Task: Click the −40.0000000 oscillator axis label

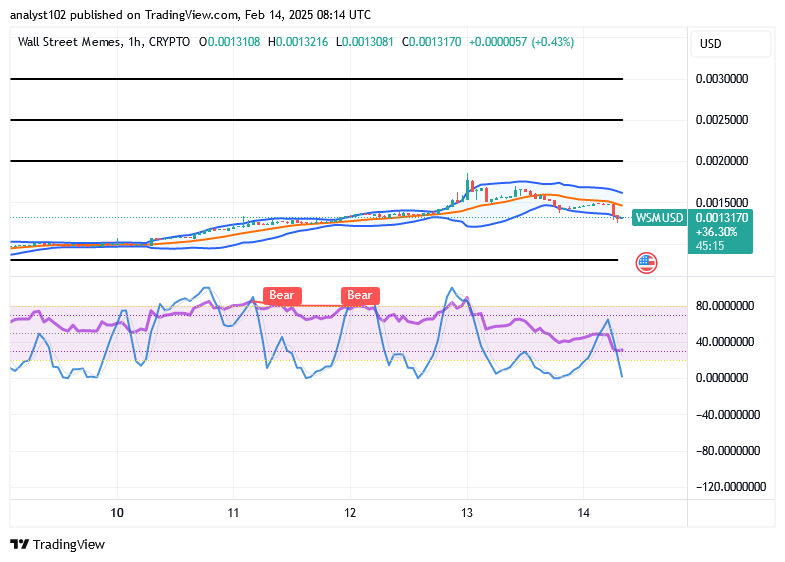Action: tap(728, 415)
